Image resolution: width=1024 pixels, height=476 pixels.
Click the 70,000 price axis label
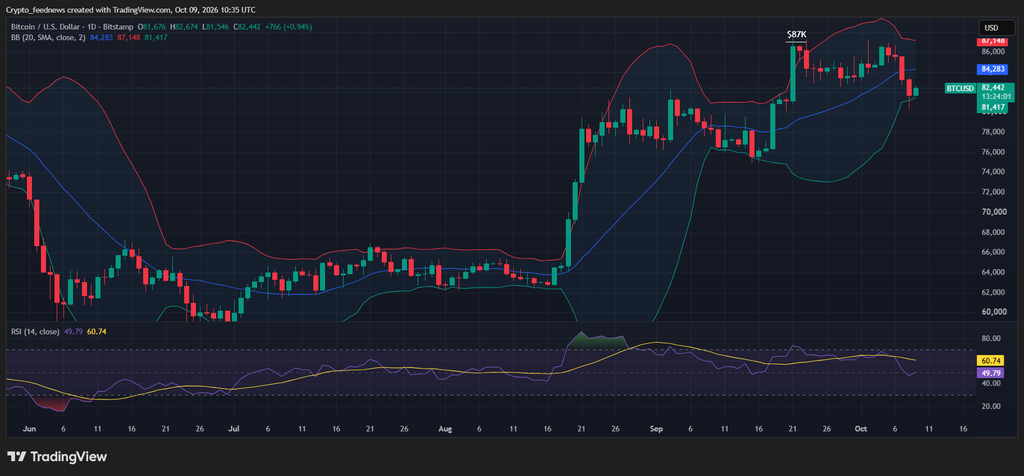[x=993, y=212]
